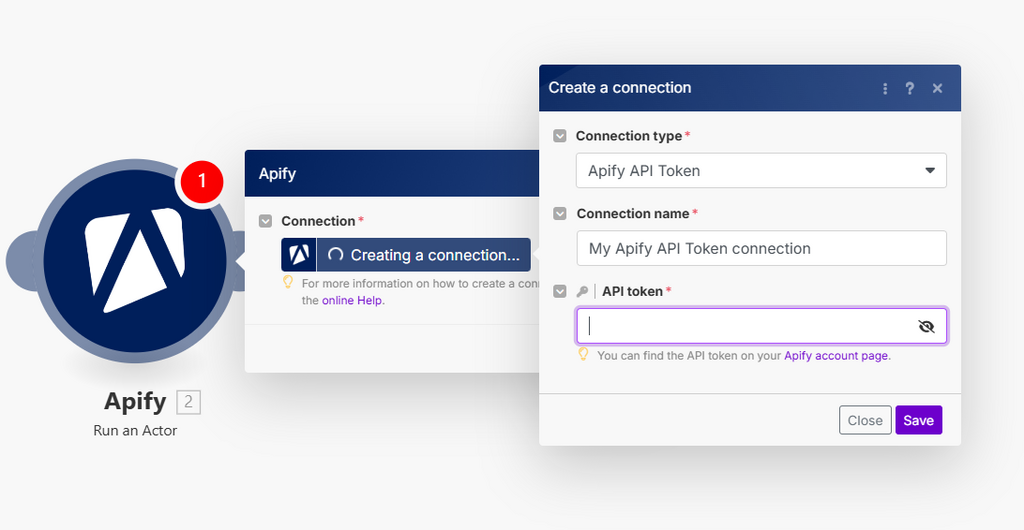Click the left connector bump on Apify module
This screenshot has width=1024, height=530.
click(x=20, y=260)
